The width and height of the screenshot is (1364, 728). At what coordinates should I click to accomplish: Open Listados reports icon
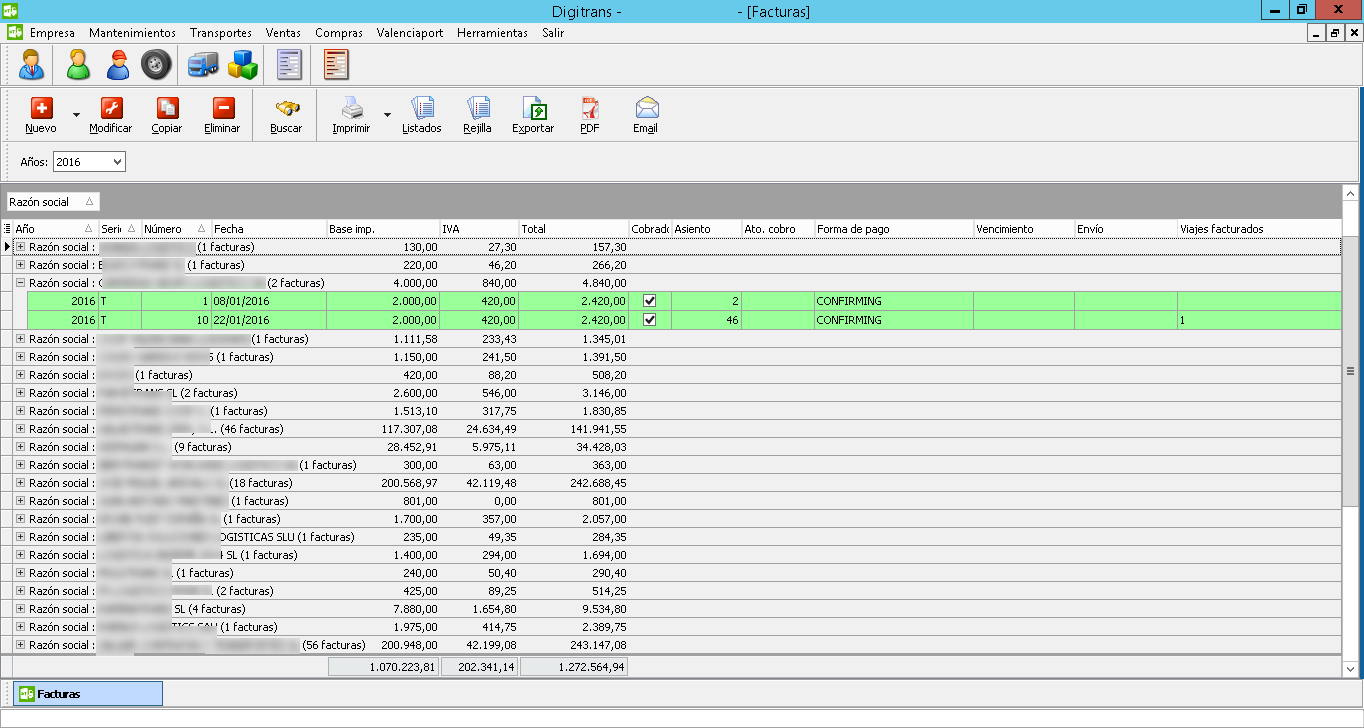point(422,108)
